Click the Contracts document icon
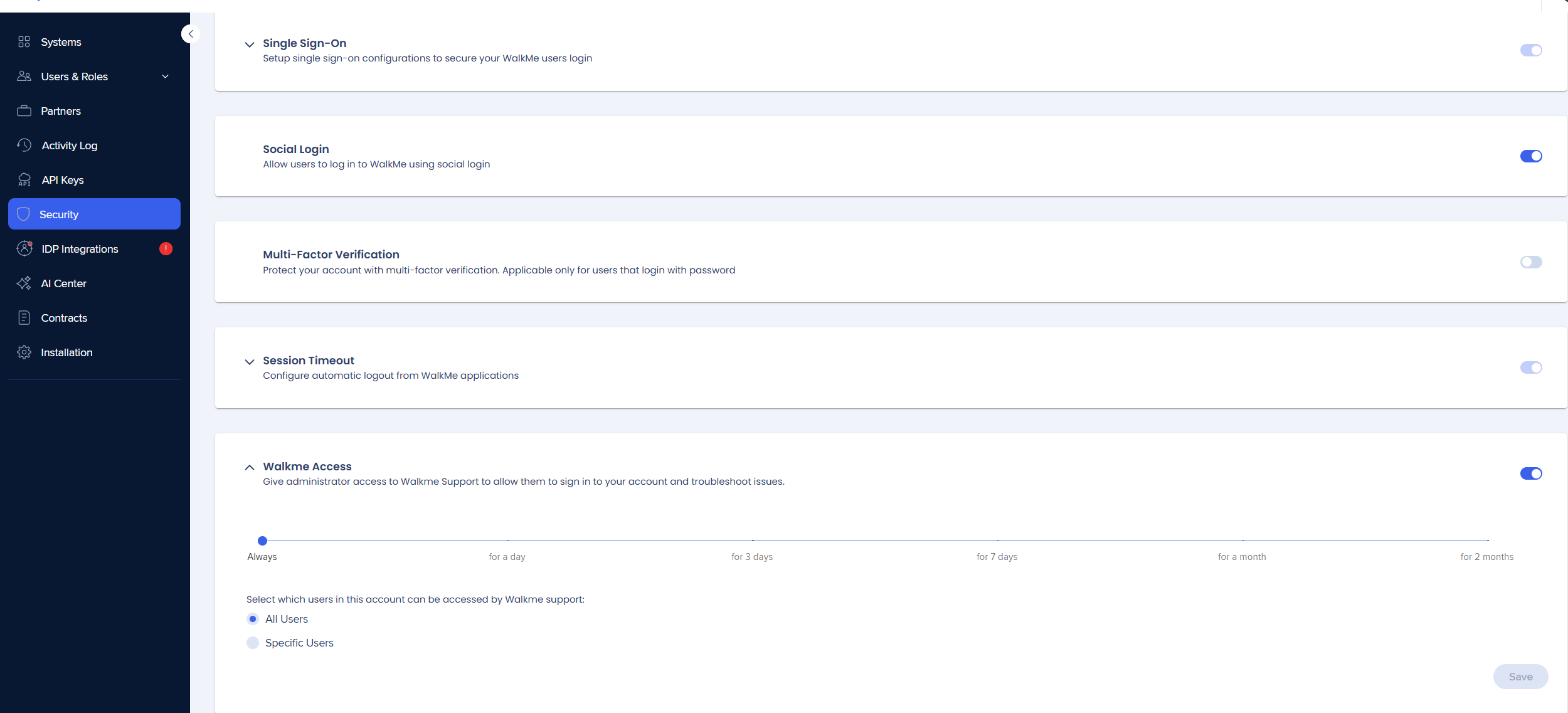 [x=24, y=318]
